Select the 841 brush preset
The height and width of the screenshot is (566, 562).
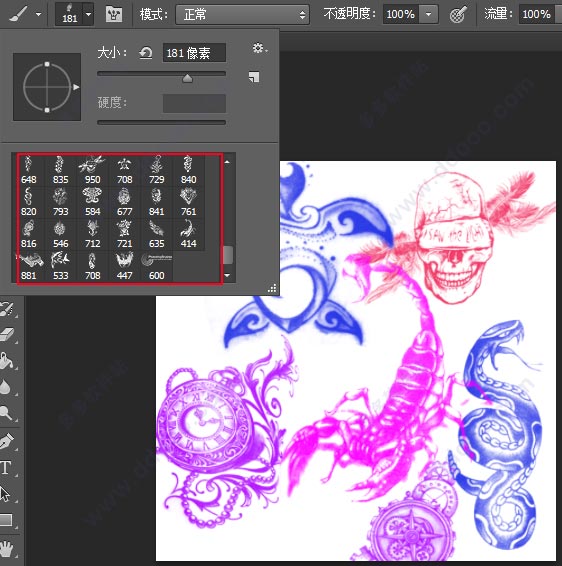tap(156, 202)
